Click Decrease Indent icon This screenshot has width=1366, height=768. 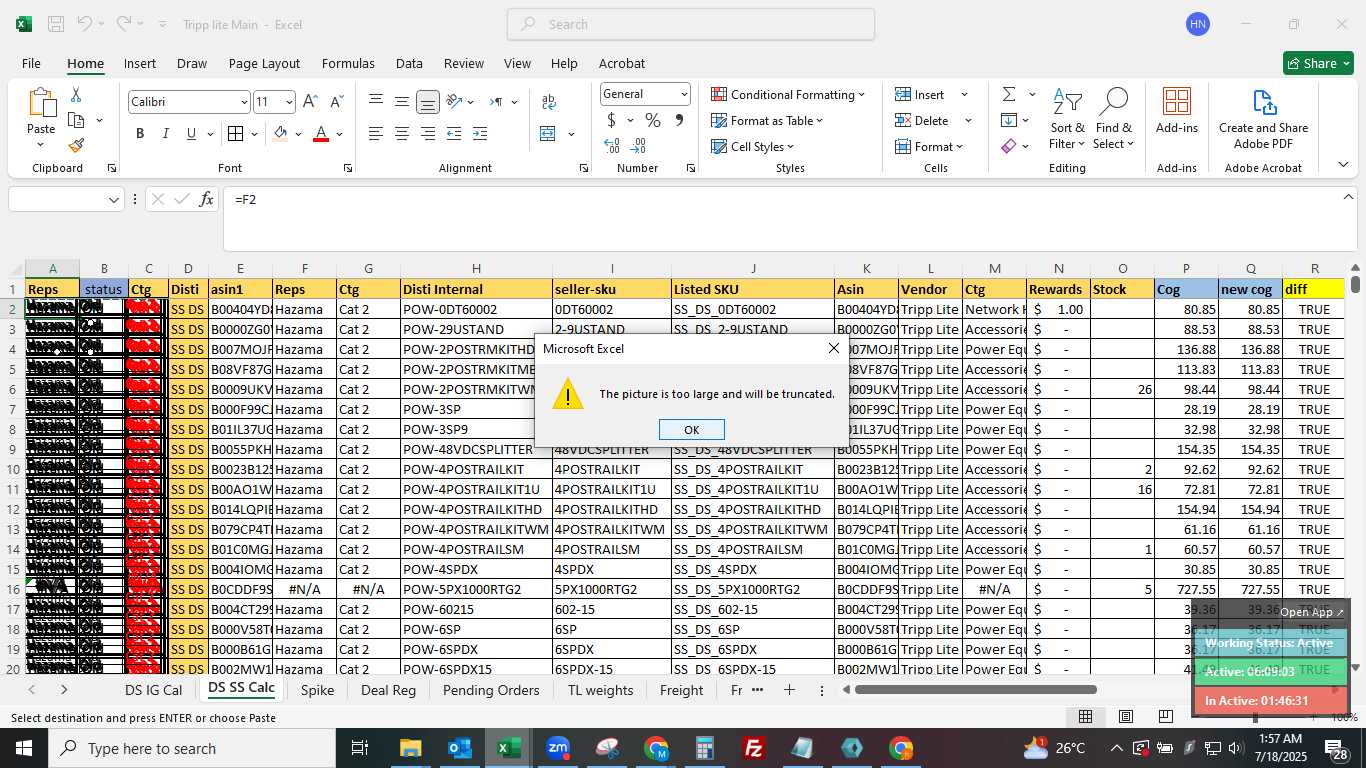[x=454, y=133]
